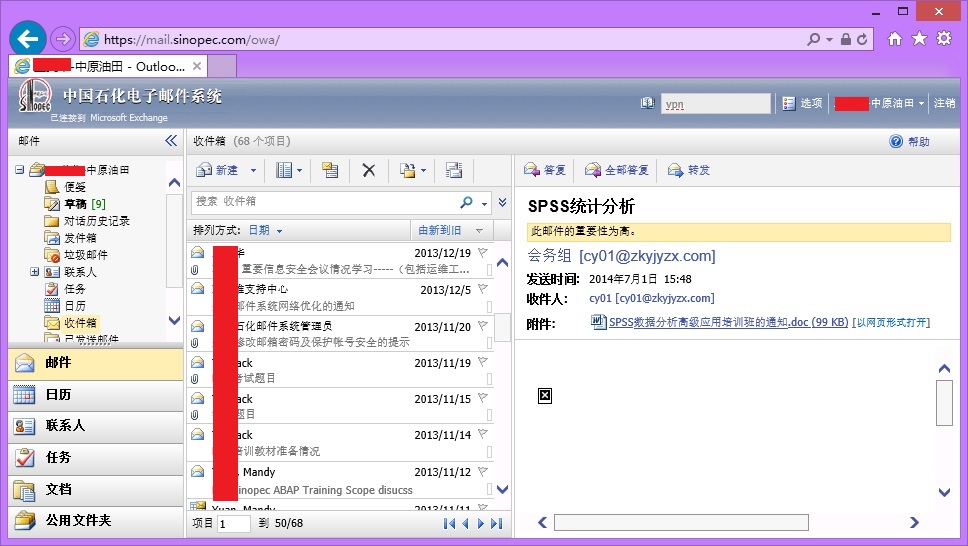Click the reading pane vertical scrollbar thumb
Viewport: 968px width, 546px height.
[x=944, y=403]
